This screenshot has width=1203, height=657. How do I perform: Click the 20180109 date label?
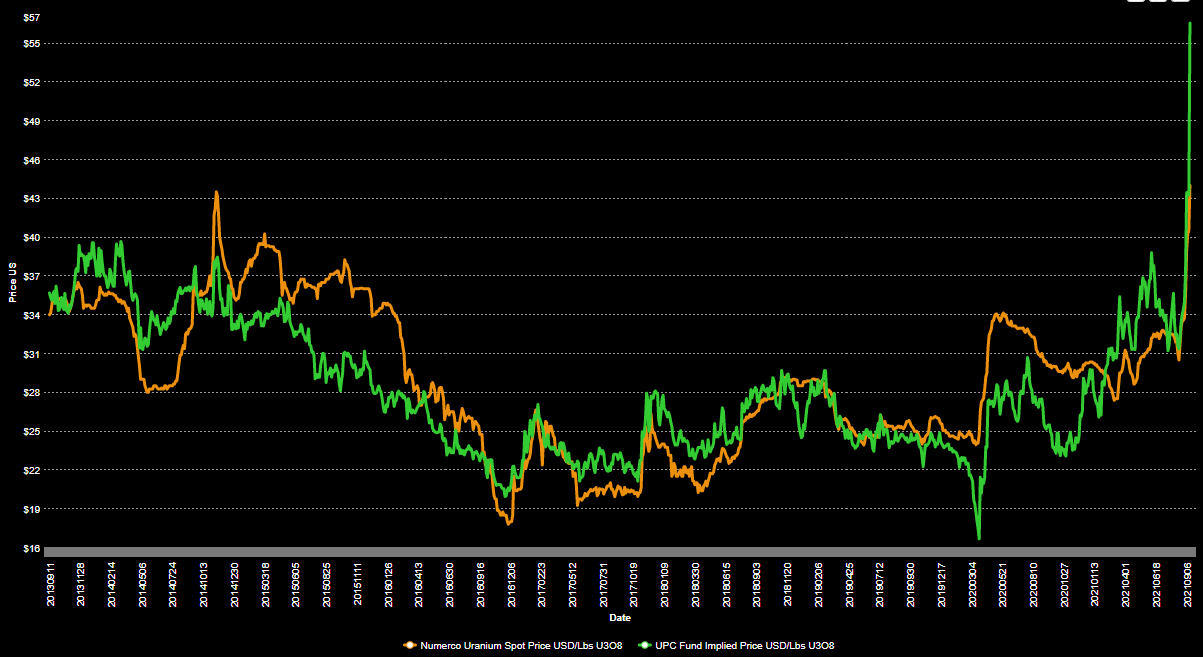point(664,583)
